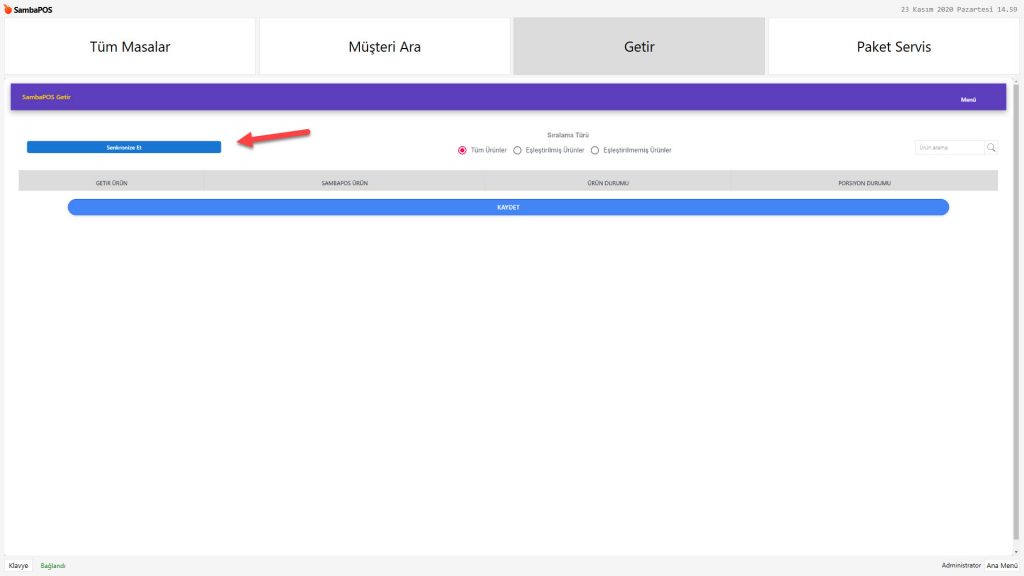1024x576 pixels.
Task: Open the Tüm Masalar tab
Action: pyautogui.click(x=130, y=47)
